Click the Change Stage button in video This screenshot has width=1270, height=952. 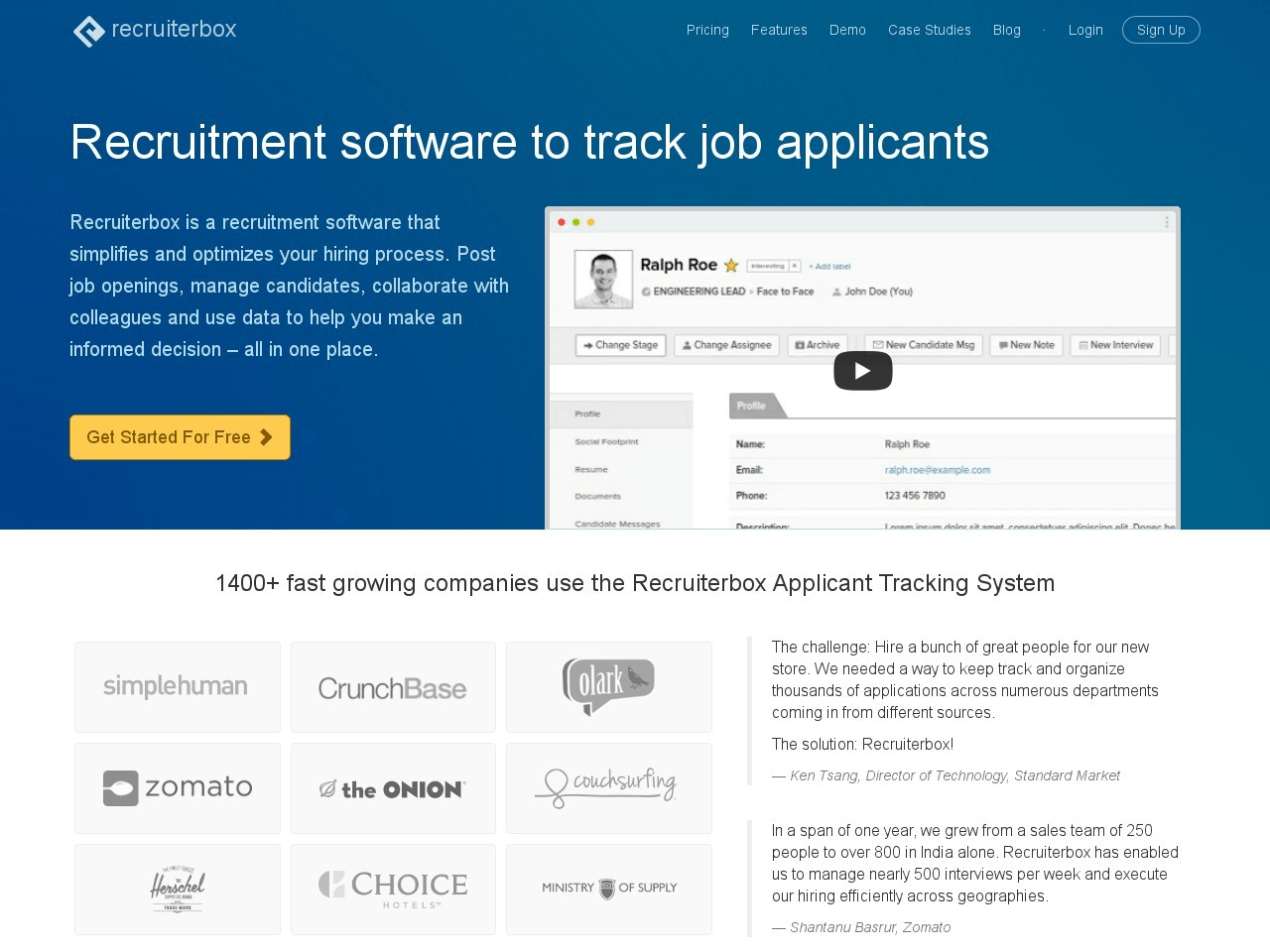(620, 345)
